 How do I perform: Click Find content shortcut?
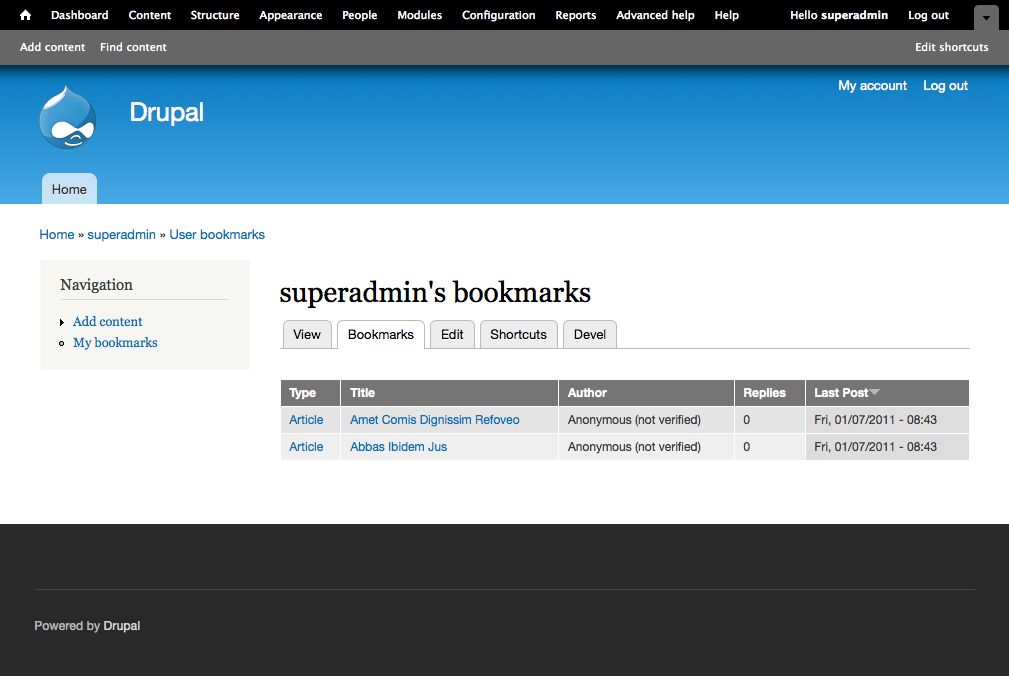point(133,47)
